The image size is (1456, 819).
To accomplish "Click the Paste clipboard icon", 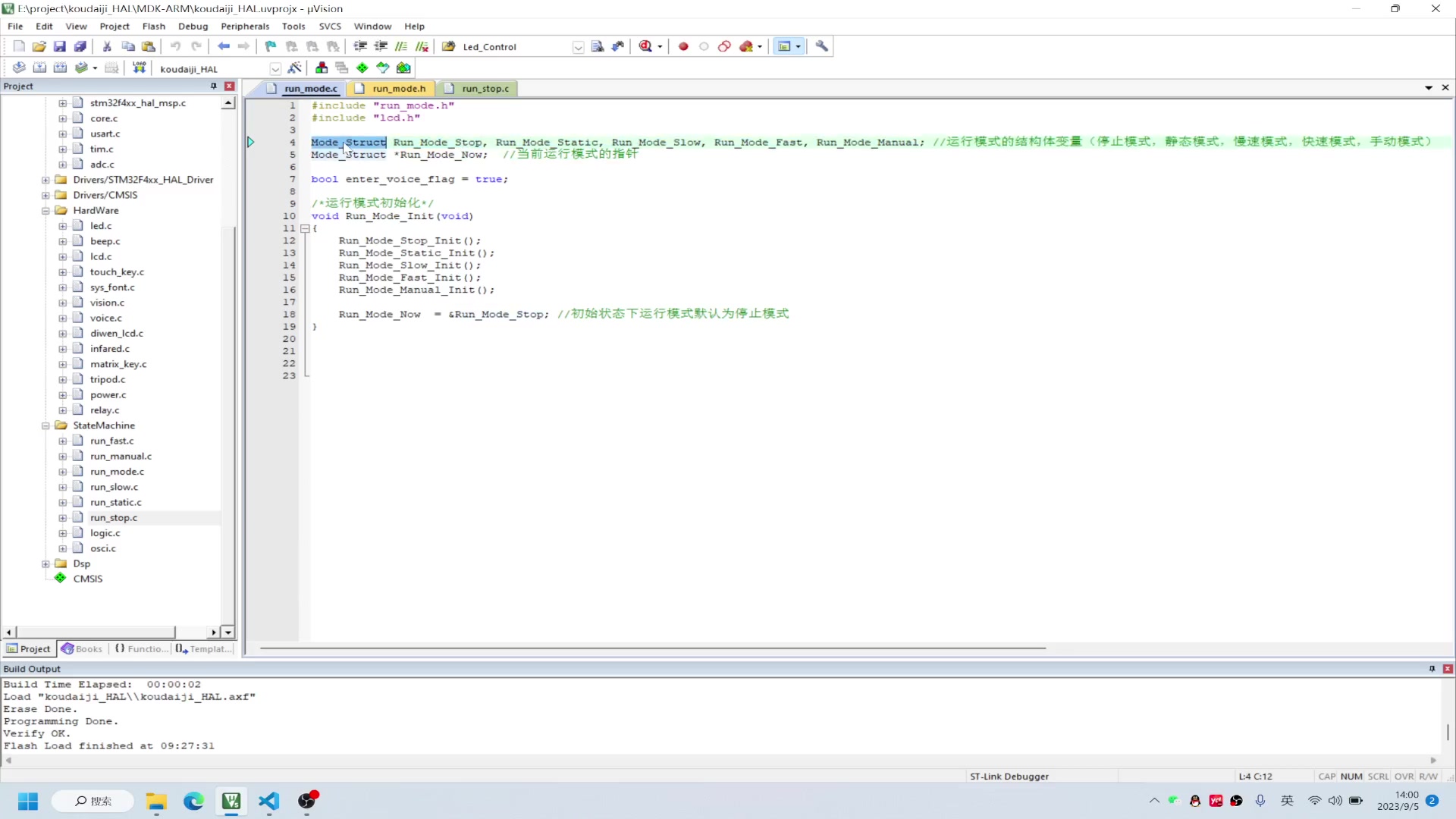I will pos(149,46).
